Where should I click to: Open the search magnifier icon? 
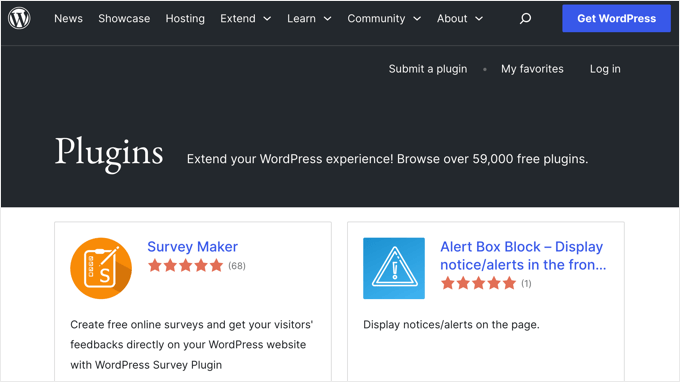pos(525,18)
